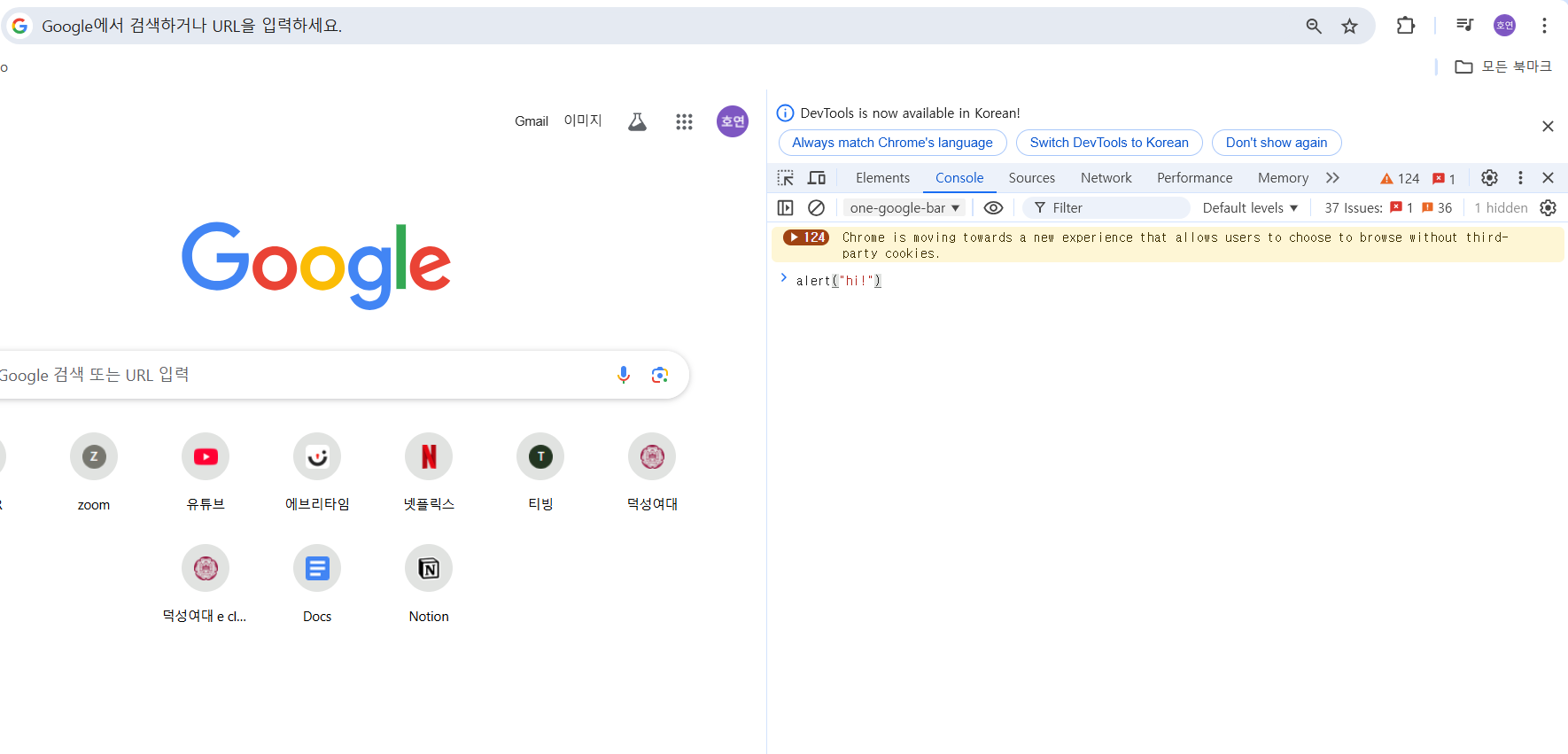
Task: Open the Extensions puzzle icon
Action: [x=1405, y=26]
